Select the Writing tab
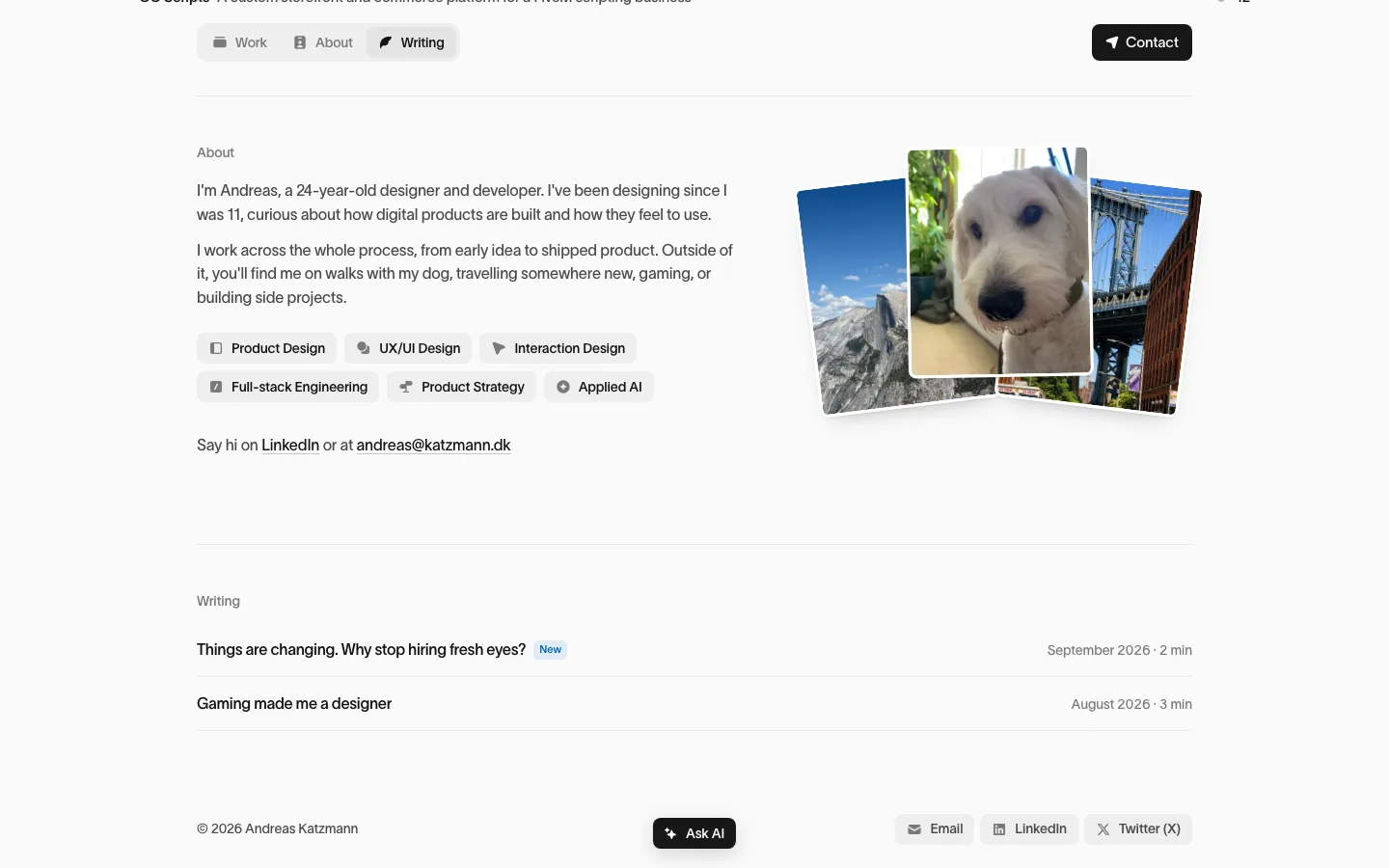This screenshot has width=1389, height=868. 411,42
